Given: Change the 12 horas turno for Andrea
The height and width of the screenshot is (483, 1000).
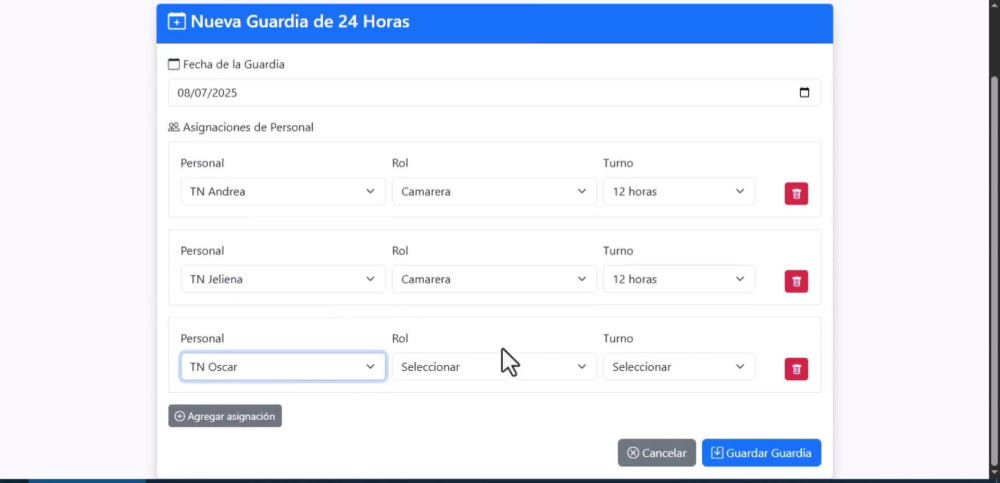Looking at the screenshot, I should (679, 191).
